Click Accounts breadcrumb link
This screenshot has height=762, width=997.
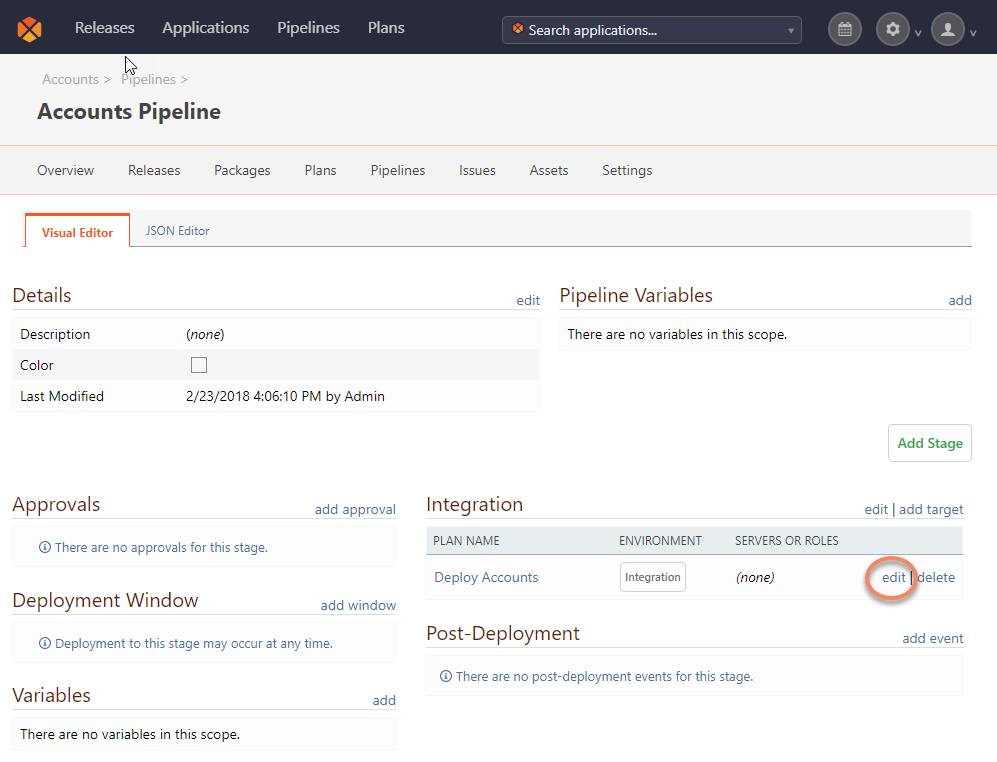[x=70, y=79]
